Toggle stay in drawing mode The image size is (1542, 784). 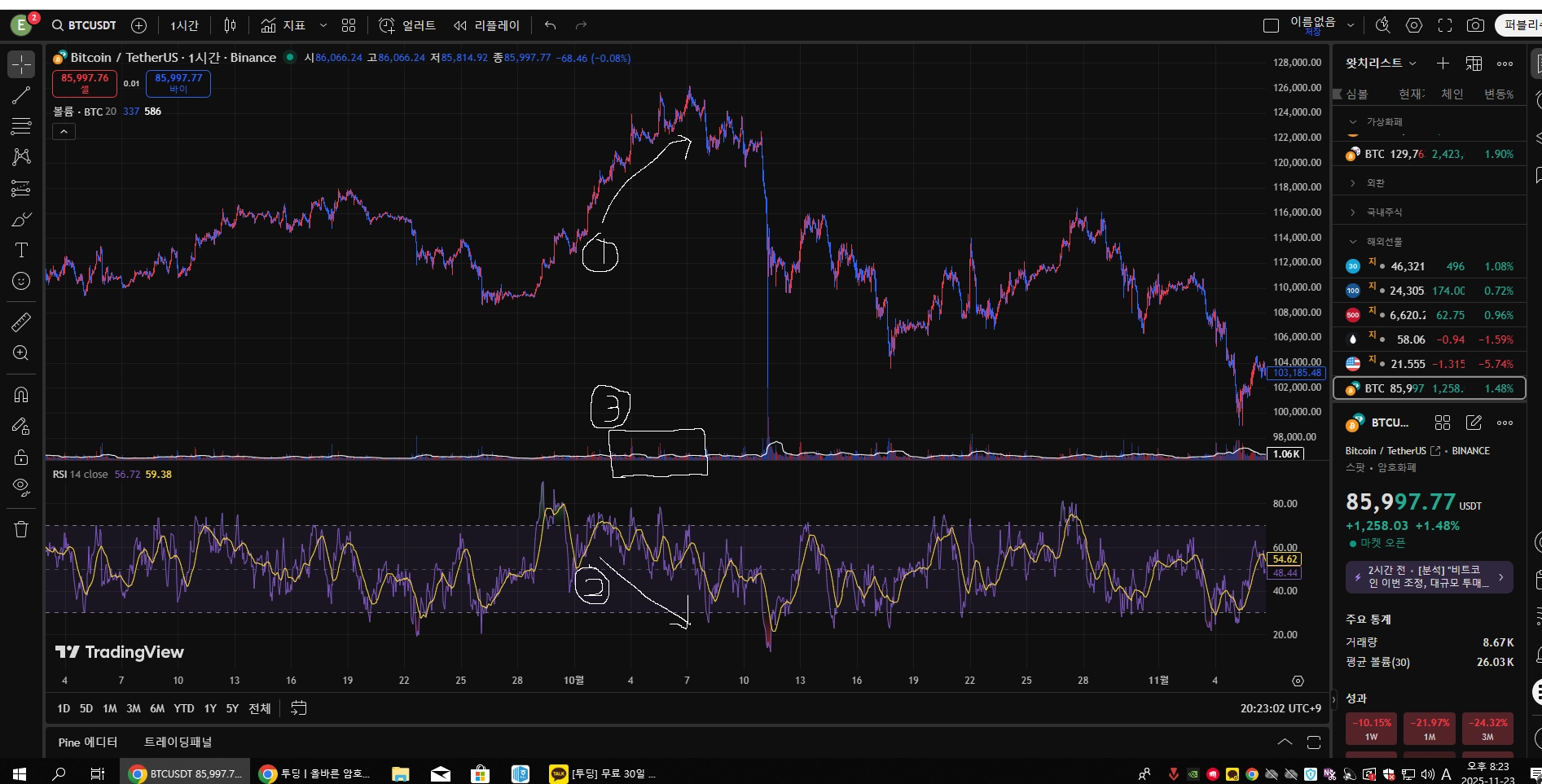21,426
